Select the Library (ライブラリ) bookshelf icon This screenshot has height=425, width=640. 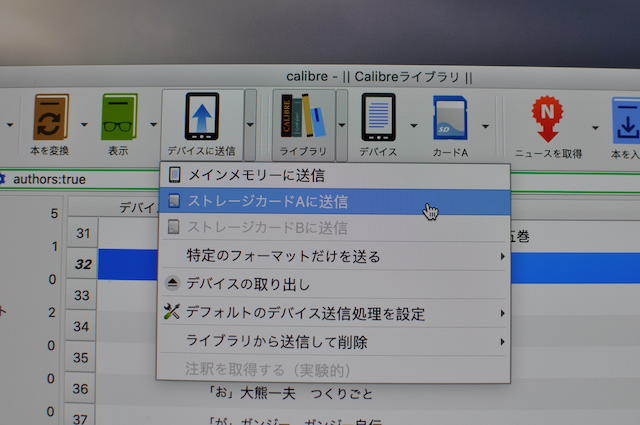click(x=303, y=116)
